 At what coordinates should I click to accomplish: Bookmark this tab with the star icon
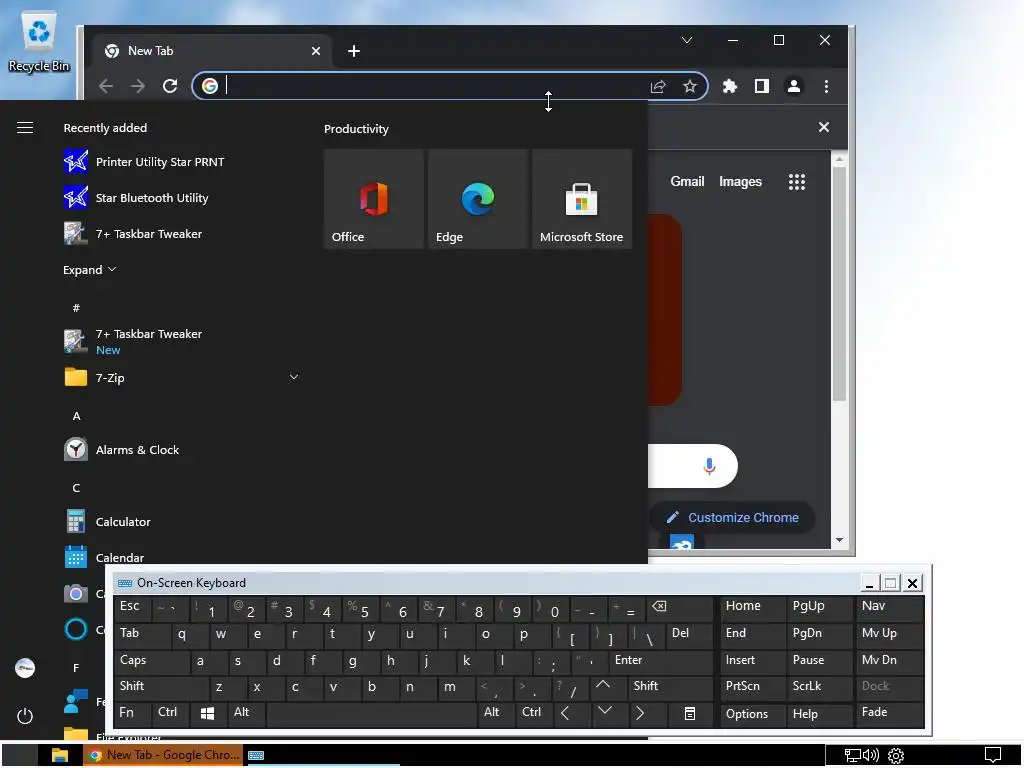(x=690, y=86)
